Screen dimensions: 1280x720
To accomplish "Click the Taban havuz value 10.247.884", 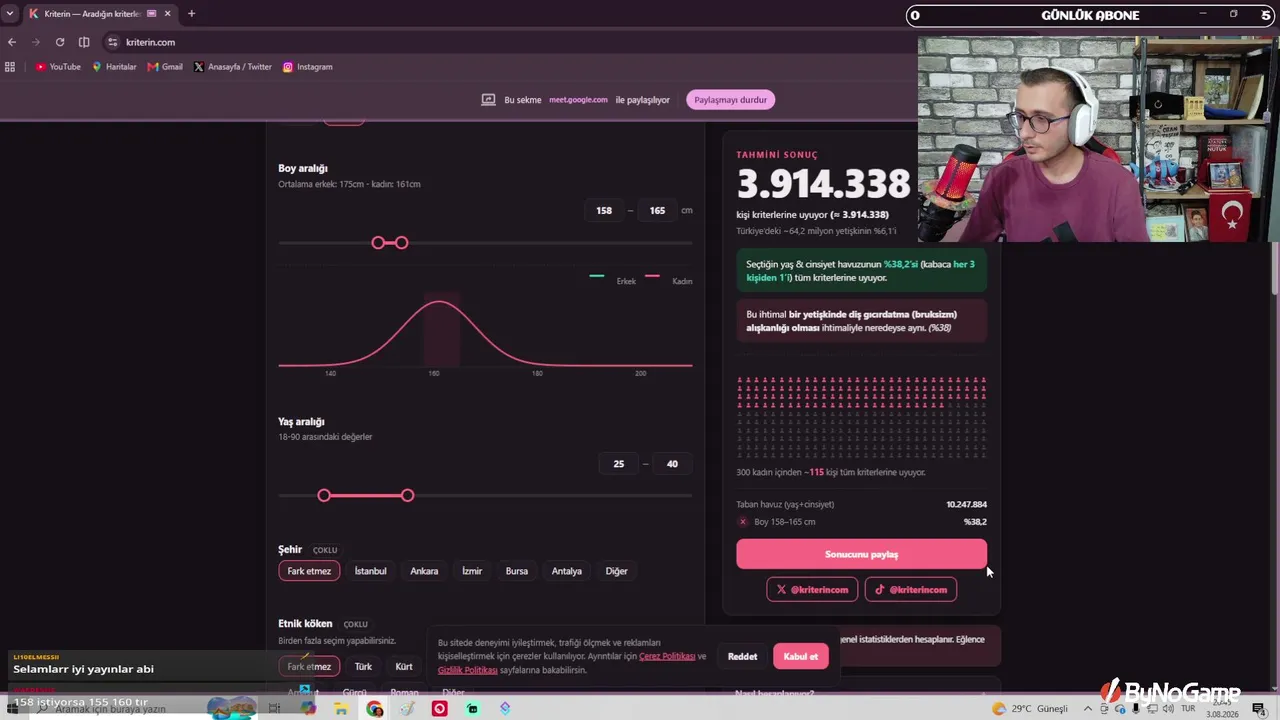I will pyautogui.click(x=966, y=505).
